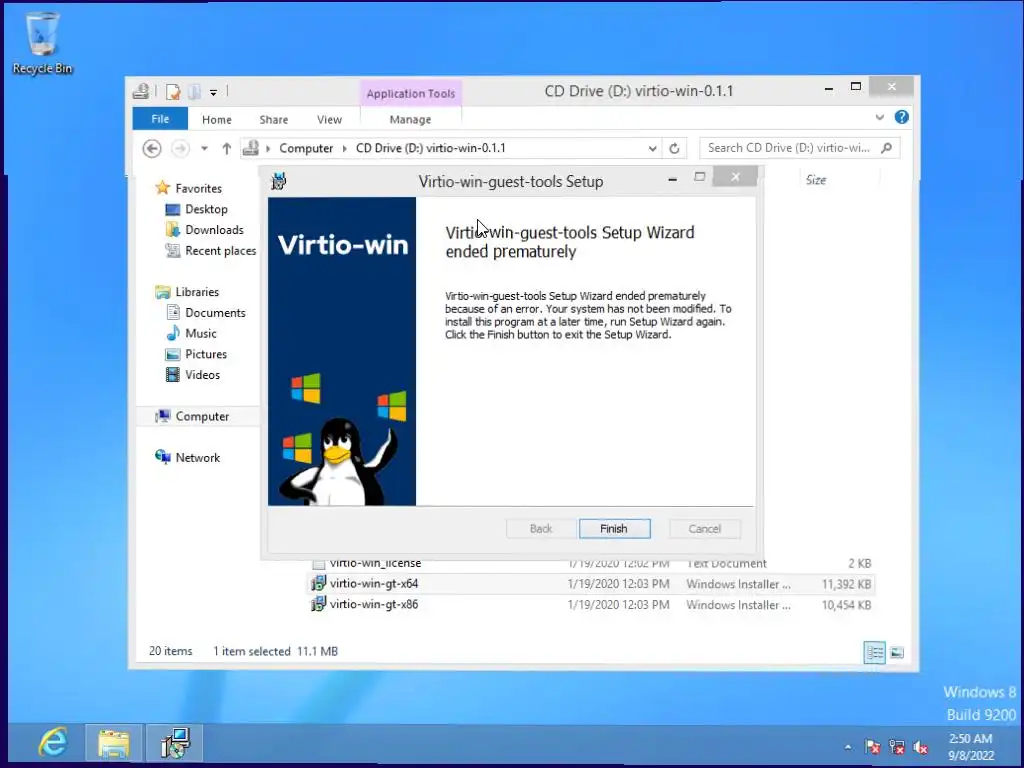Click the Finish button in Setup Wizard
Screen dimensions: 1024x768
614,528
